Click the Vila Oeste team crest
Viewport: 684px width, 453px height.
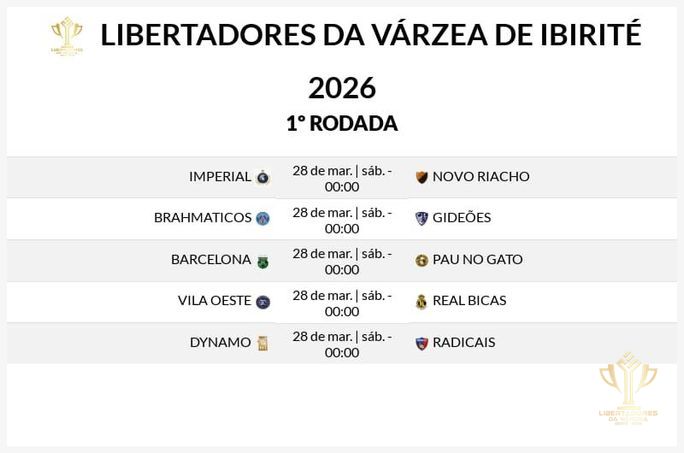click(263, 301)
